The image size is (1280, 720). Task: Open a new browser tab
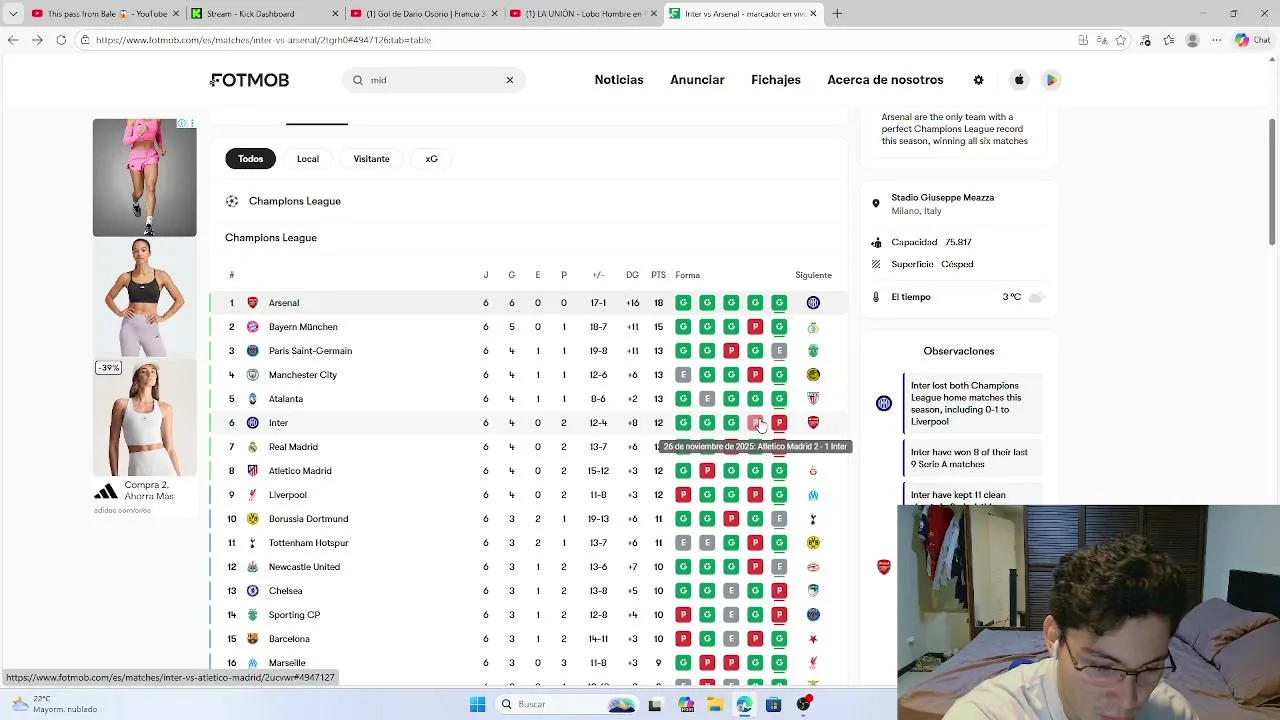pos(837,14)
